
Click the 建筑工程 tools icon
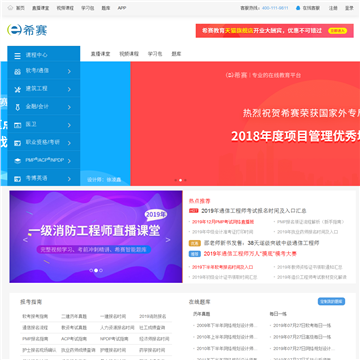(18, 89)
